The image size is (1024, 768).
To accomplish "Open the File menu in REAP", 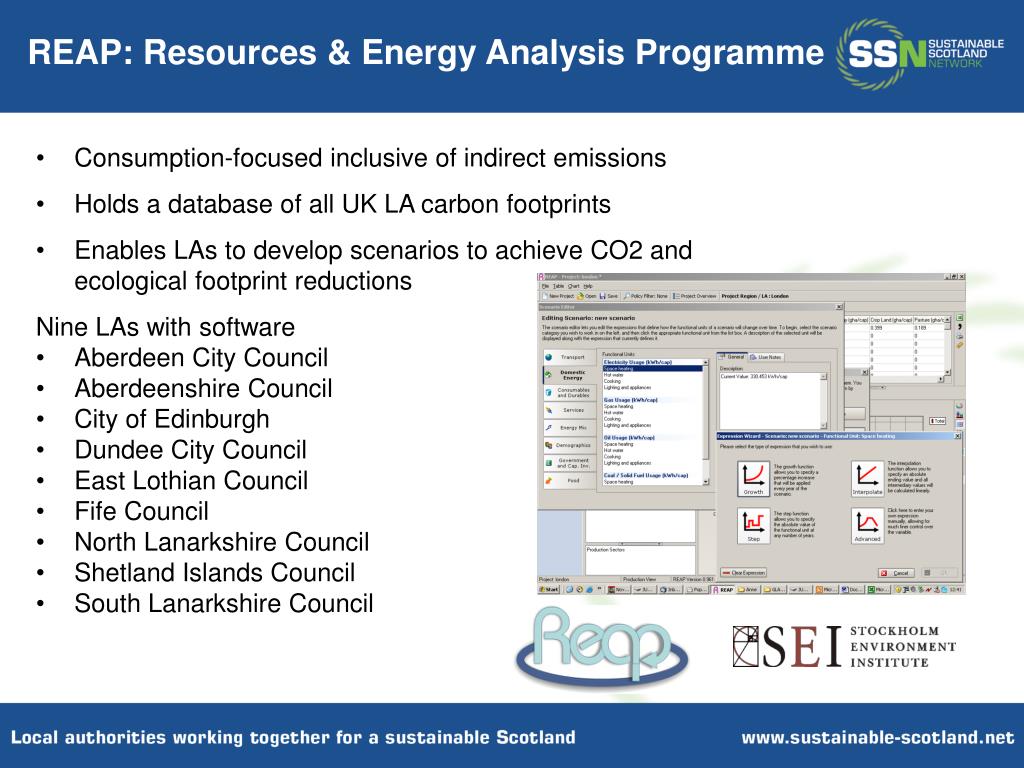I will pyautogui.click(x=545, y=286).
